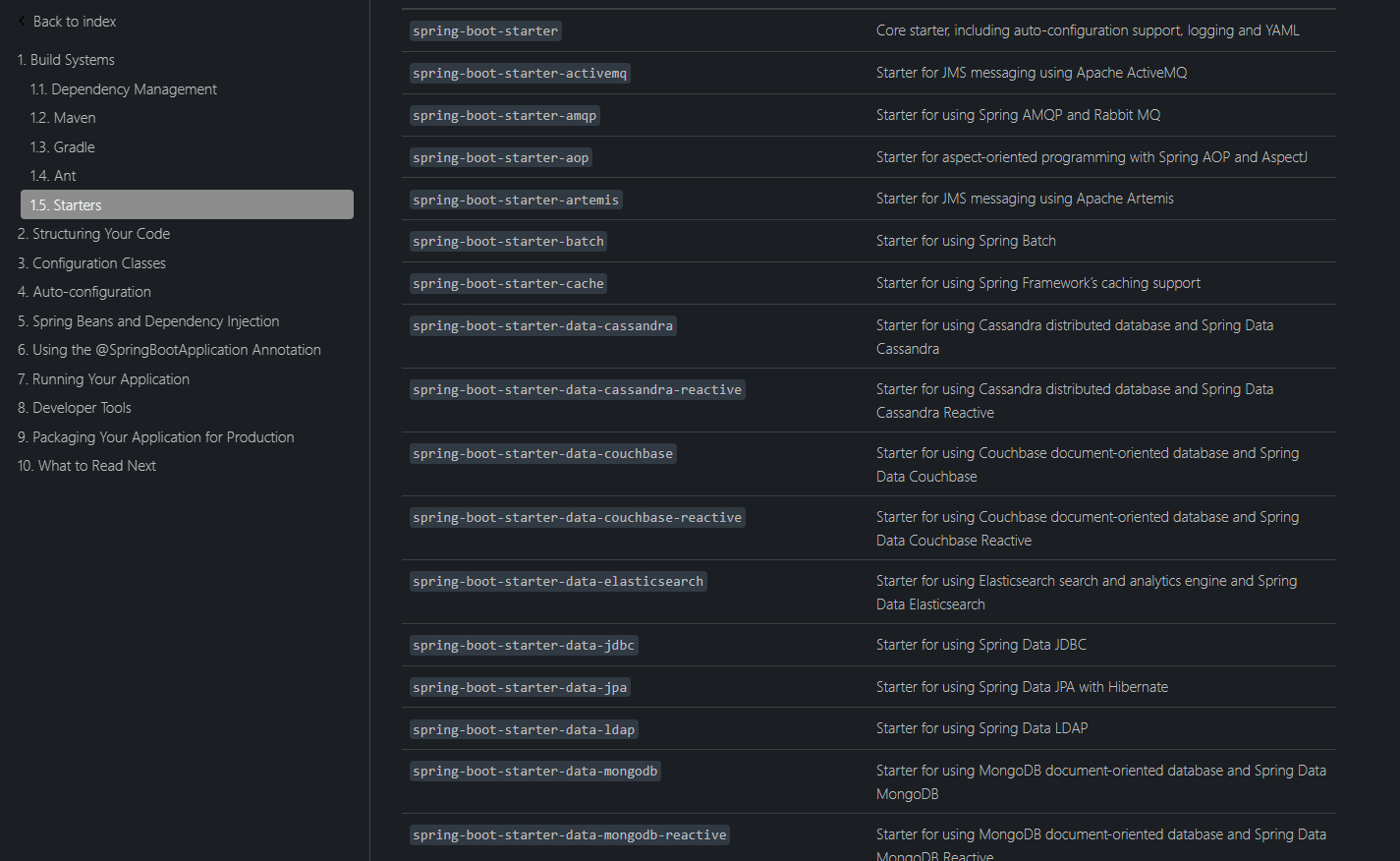
Task: Click 'Starter for using Spring Data LDAP' text
Action: point(982,728)
